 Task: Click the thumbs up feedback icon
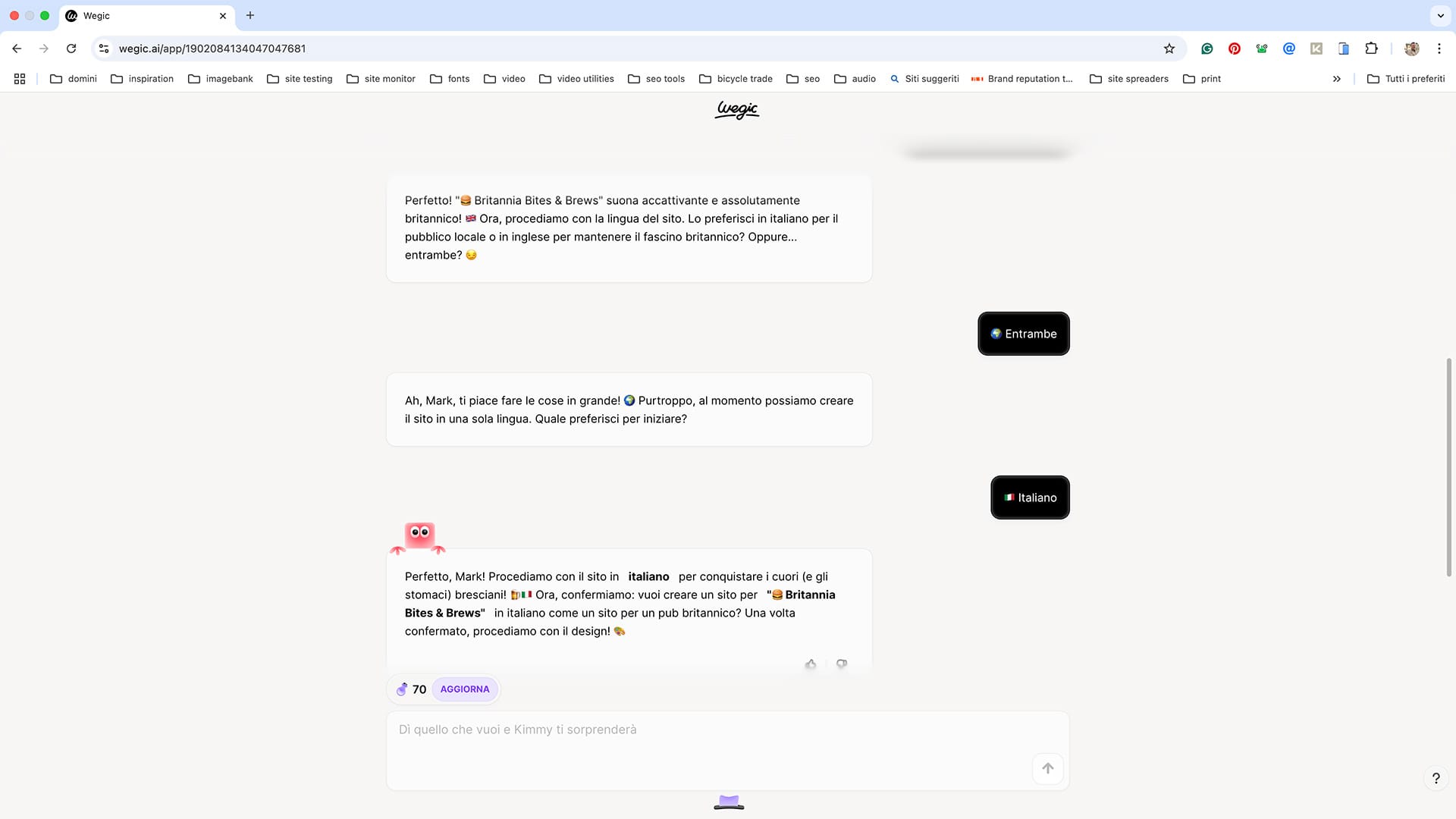point(811,664)
